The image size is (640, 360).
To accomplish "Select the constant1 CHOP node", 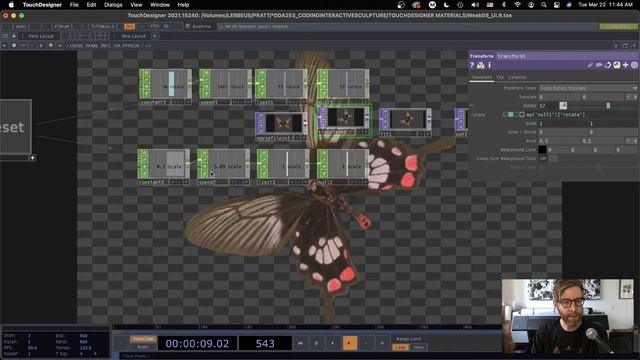I will point(165,87).
